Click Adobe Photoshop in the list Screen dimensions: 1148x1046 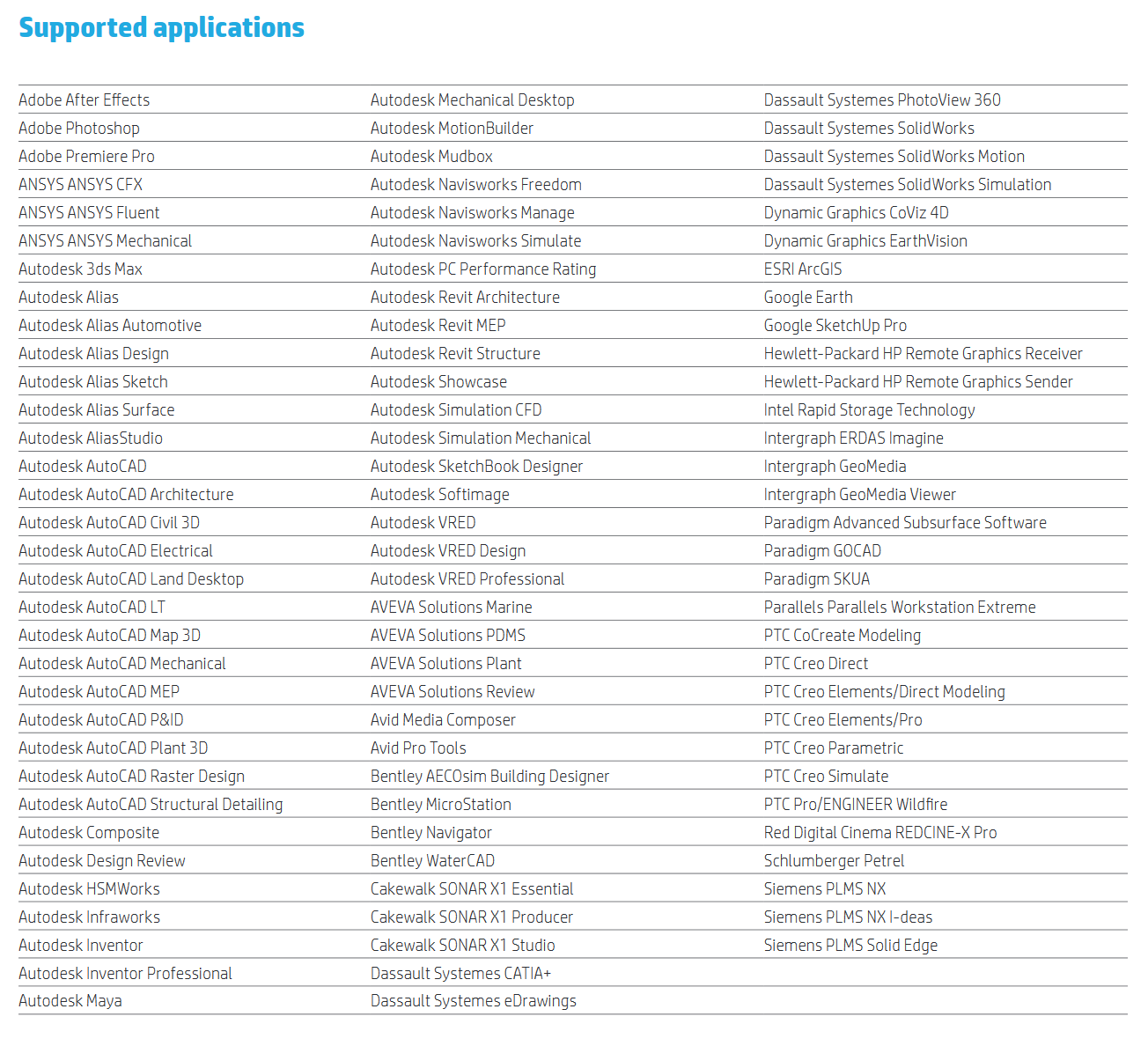79,129
